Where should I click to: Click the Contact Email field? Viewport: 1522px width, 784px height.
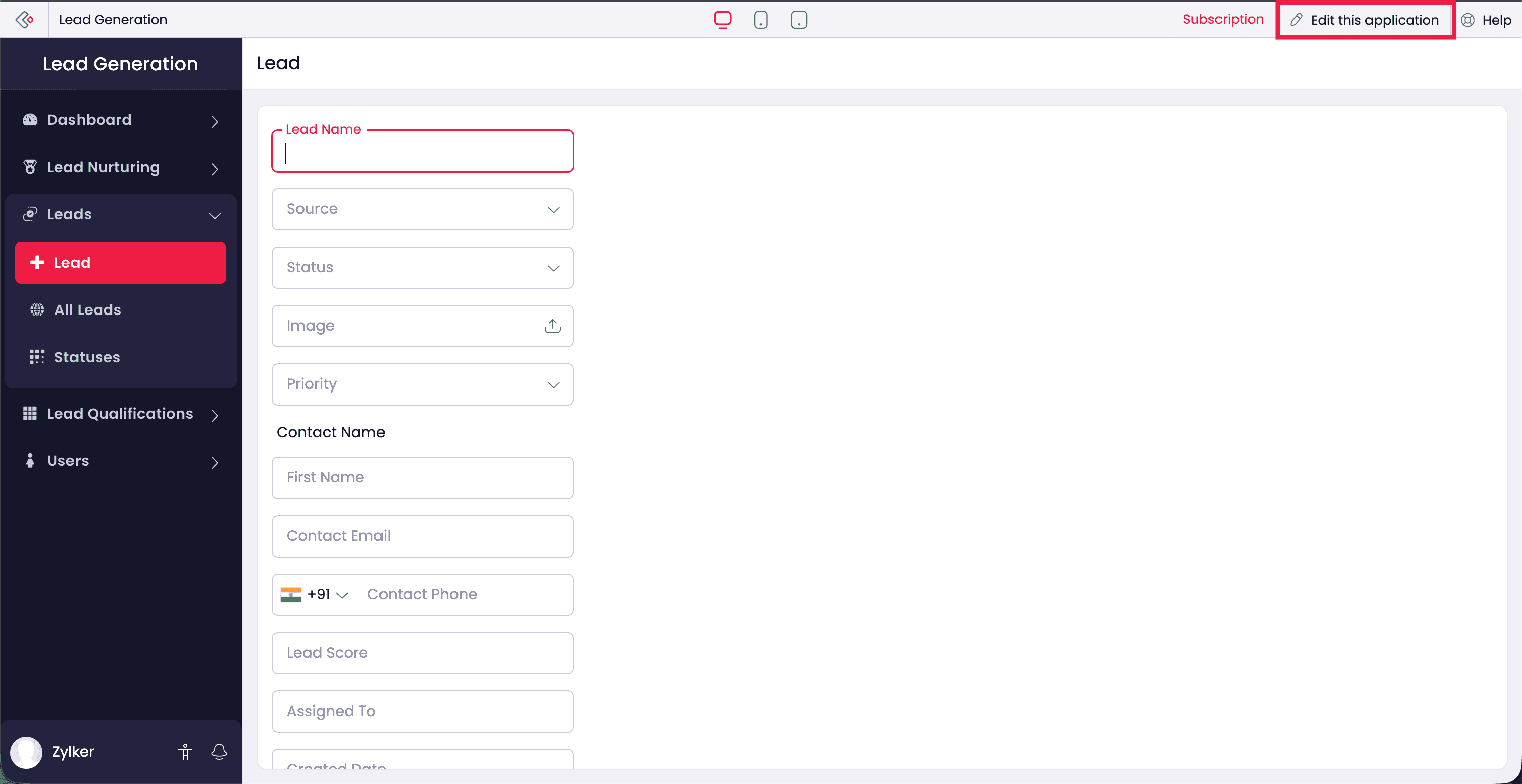click(422, 536)
